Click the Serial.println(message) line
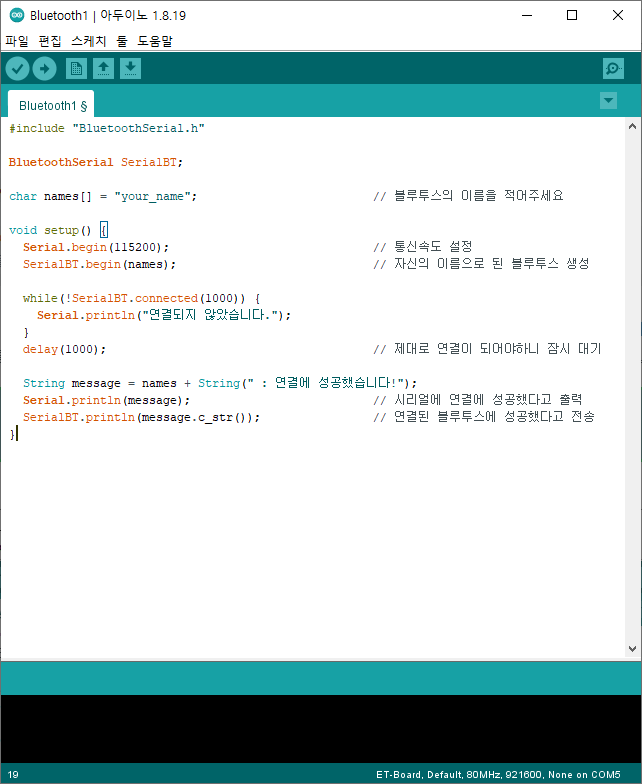 click(106, 400)
